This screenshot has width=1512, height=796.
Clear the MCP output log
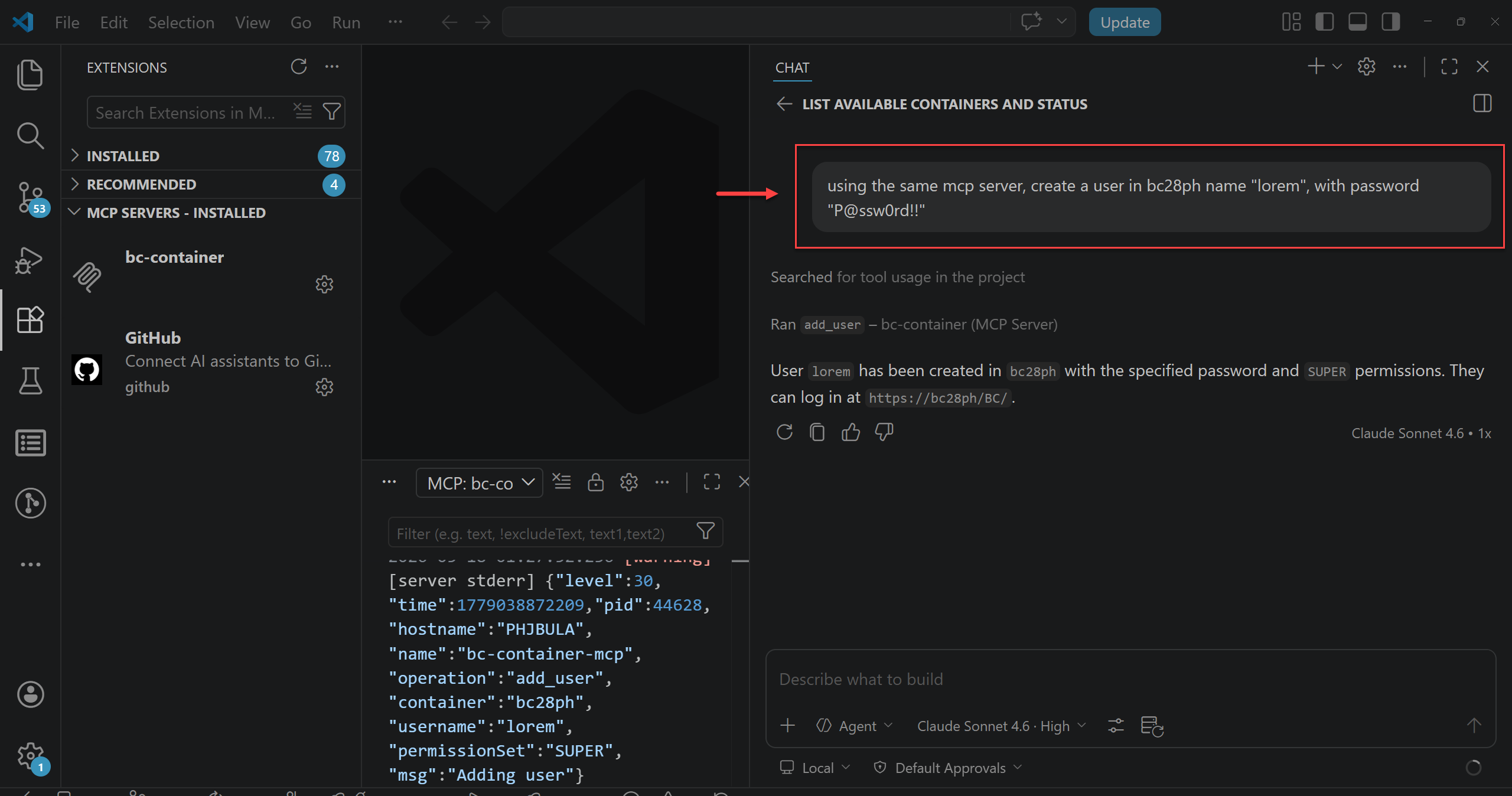562,482
